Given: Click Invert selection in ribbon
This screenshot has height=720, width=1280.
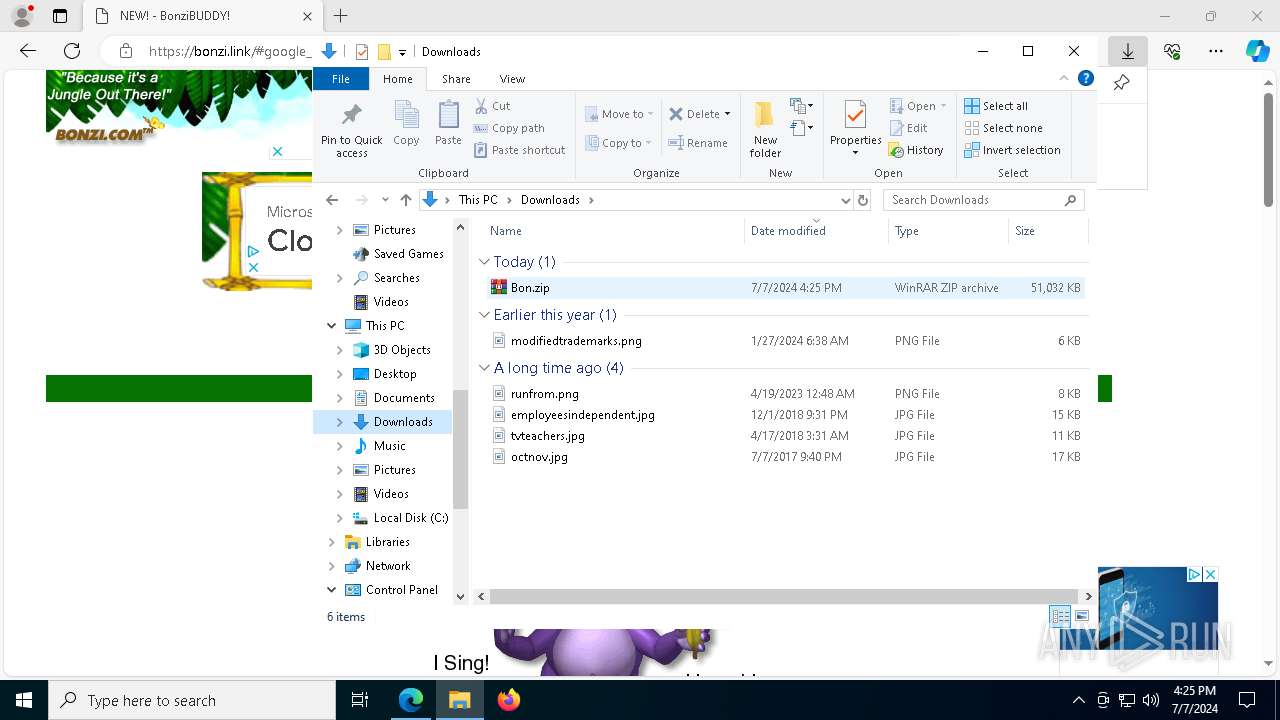Looking at the screenshot, I should (x=1012, y=150).
